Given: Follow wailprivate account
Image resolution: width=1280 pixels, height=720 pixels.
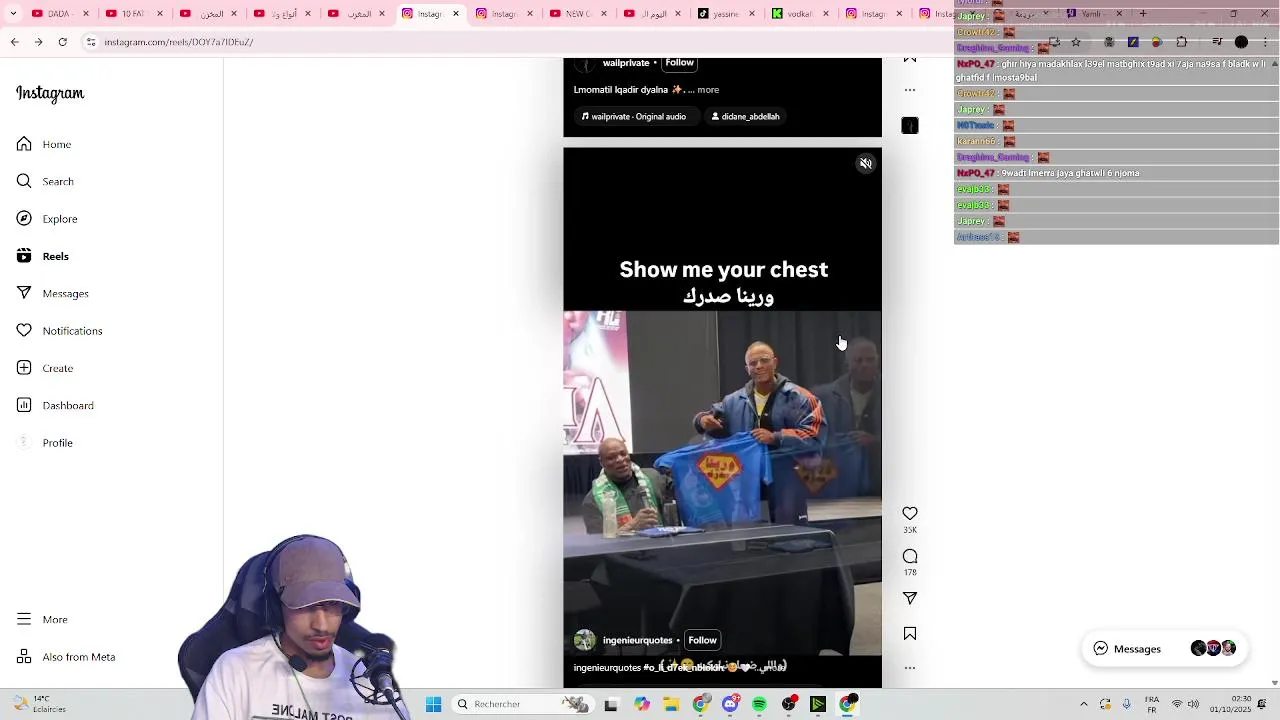Looking at the screenshot, I should (679, 63).
